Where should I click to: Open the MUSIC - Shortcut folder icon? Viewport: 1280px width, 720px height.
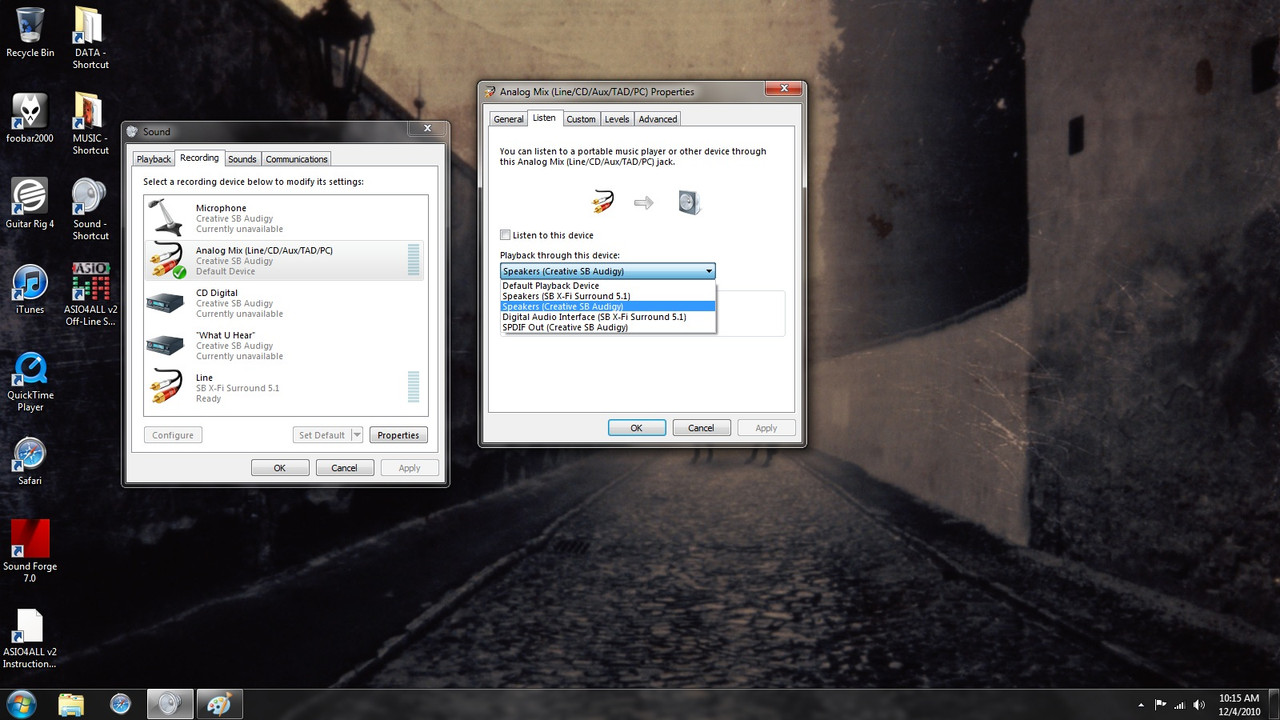pos(90,124)
